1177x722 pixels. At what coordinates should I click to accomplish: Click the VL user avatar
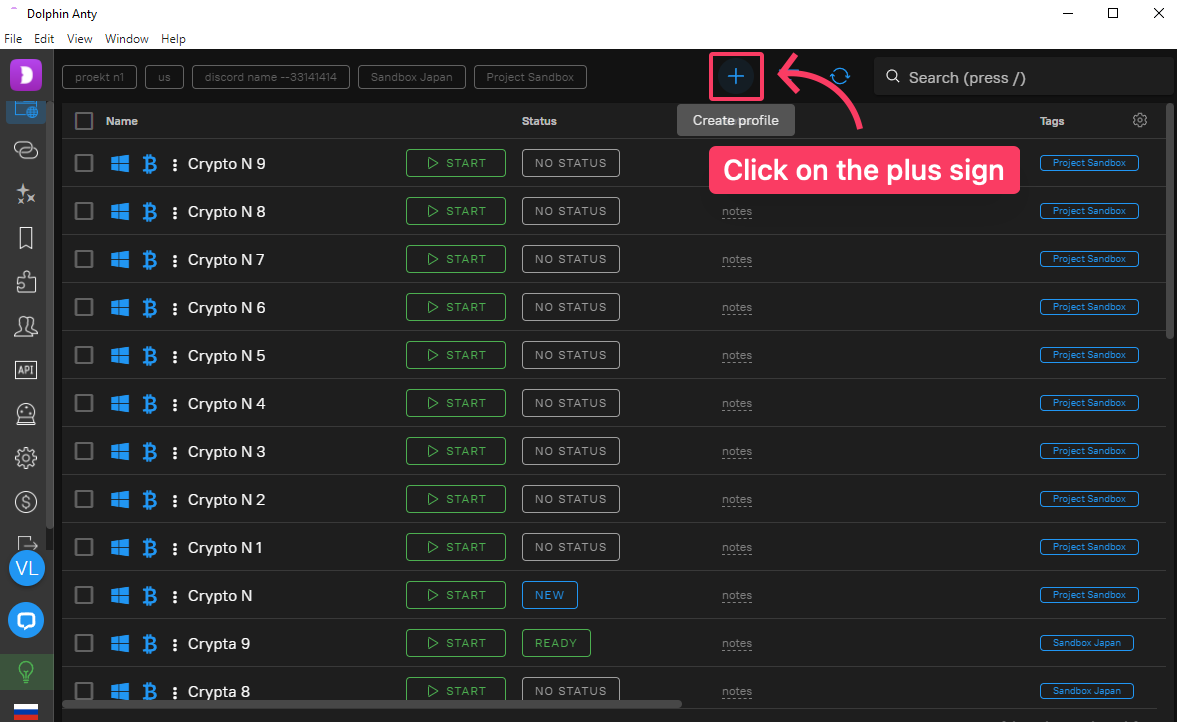(27, 568)
